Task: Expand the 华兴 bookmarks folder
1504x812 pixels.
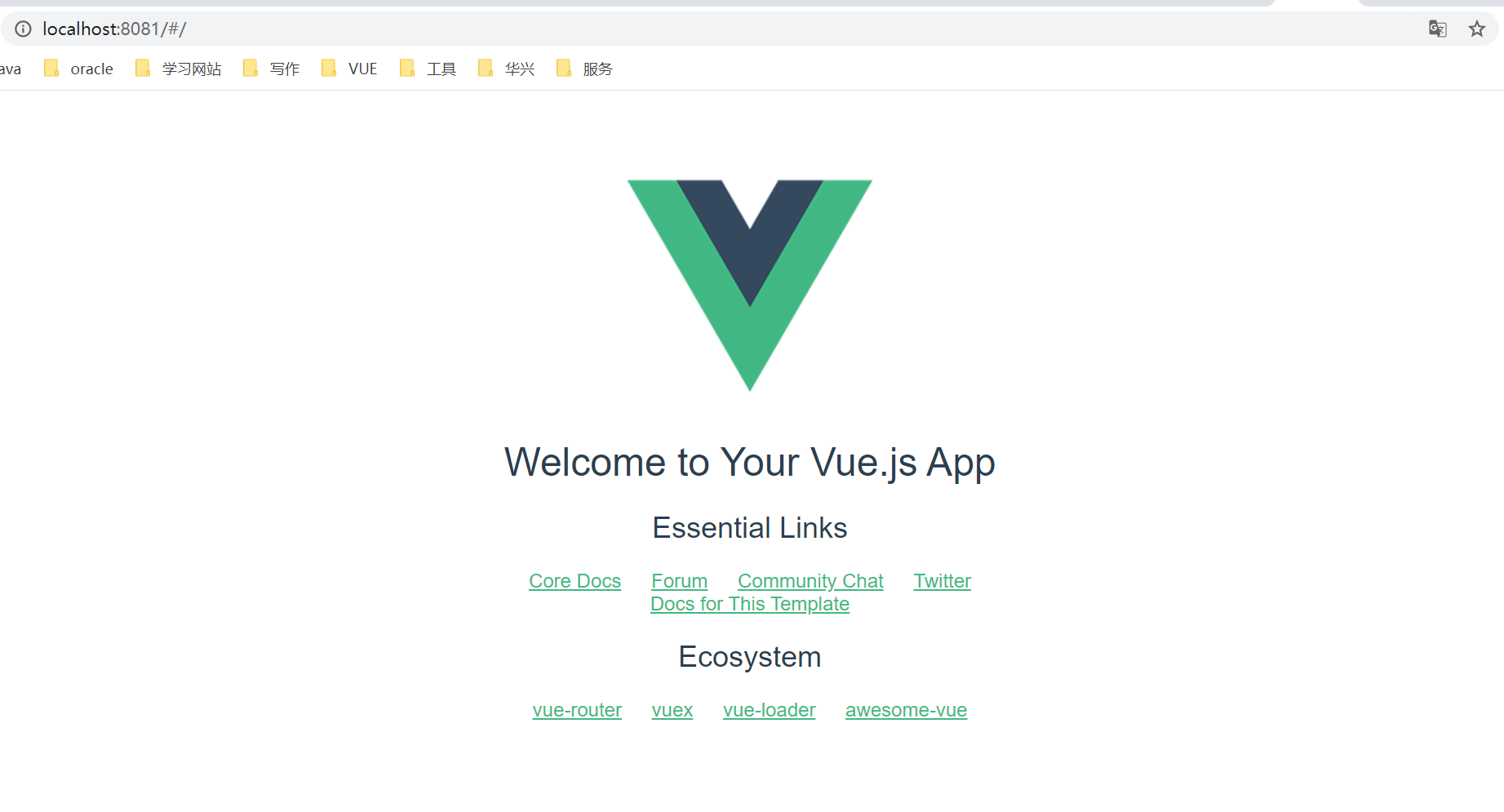Action: pyautogui.click(x=506, y=69)
